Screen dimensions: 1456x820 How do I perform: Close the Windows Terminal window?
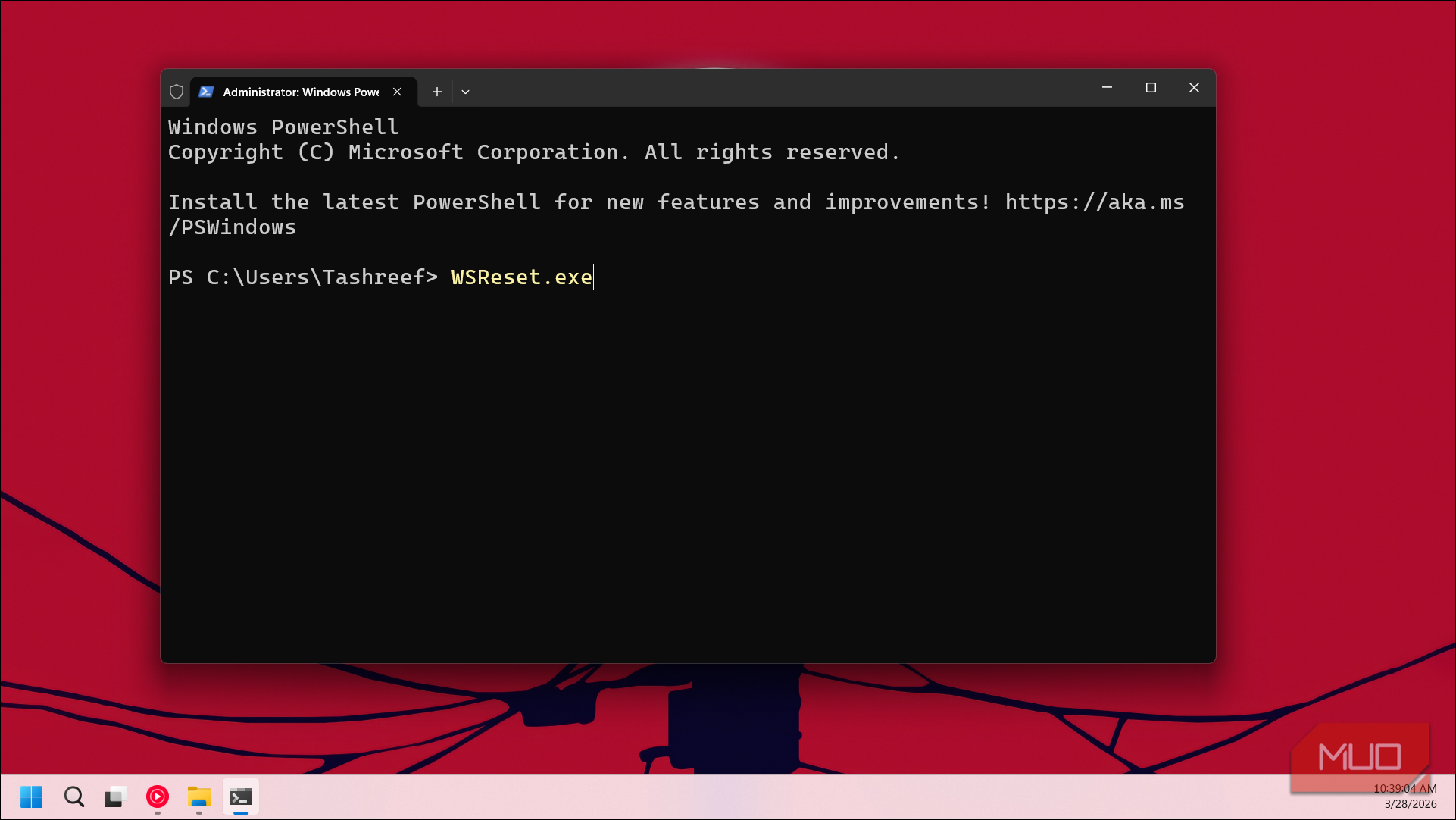(x=1194, y=88)
